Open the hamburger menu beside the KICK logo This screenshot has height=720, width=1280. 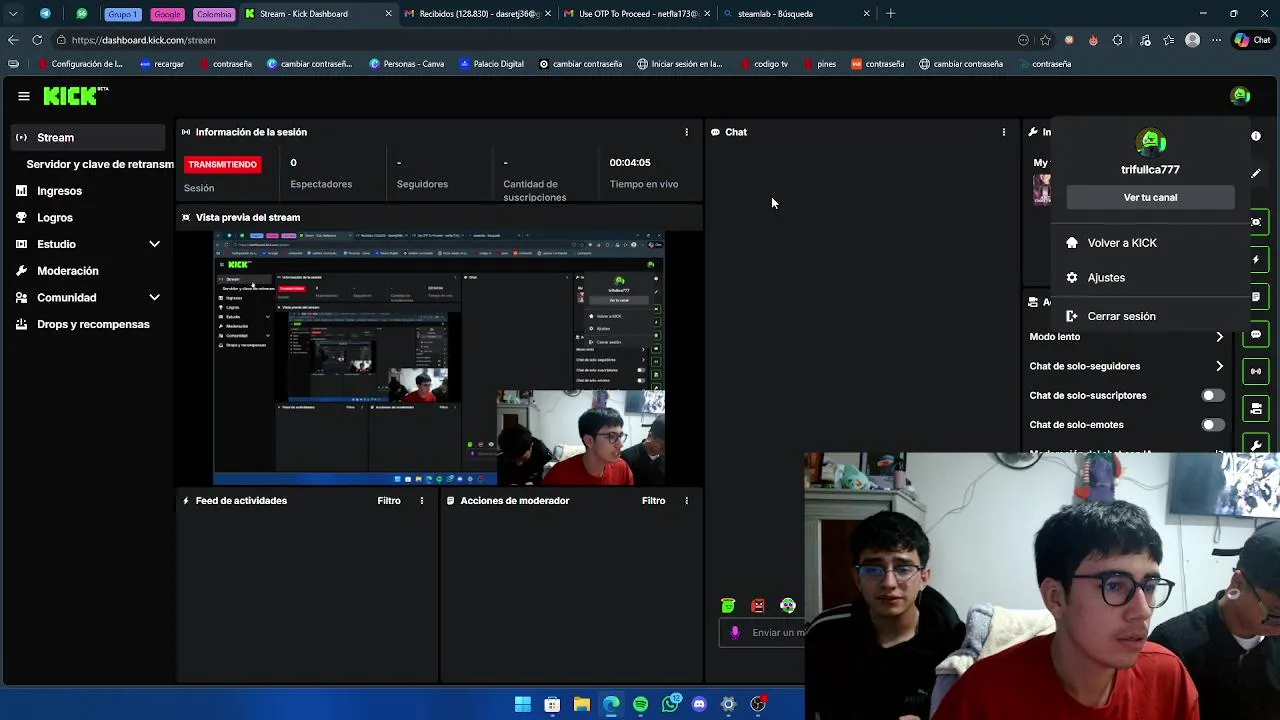point(23,96)
